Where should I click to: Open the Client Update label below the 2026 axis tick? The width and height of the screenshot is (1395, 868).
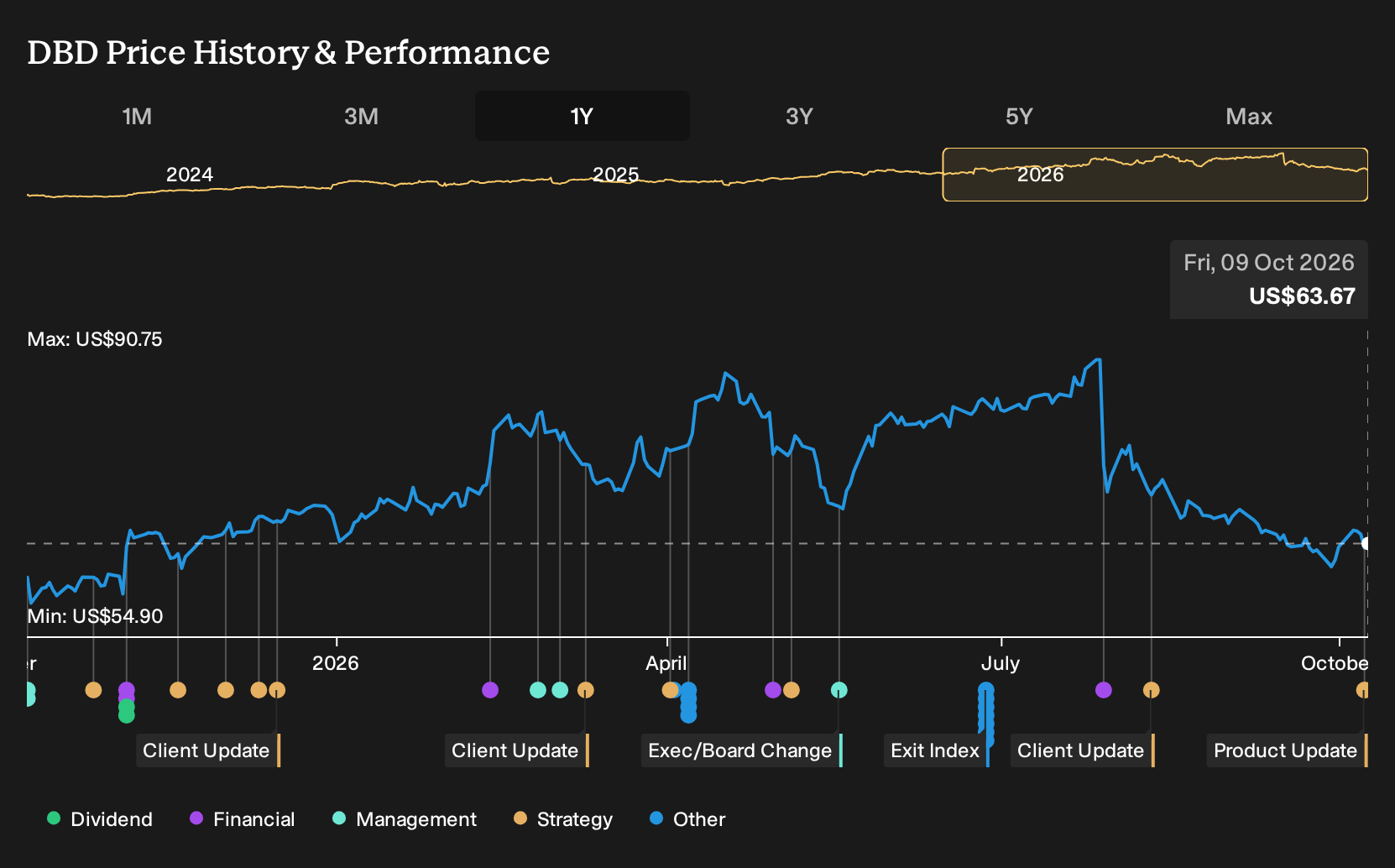coord(208,750)
